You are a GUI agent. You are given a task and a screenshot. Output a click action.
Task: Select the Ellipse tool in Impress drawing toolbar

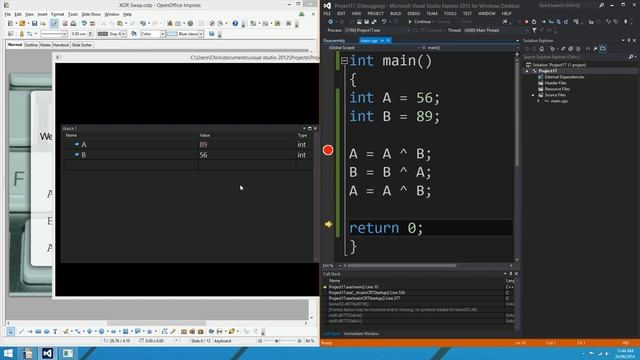(x=47, y=331)
